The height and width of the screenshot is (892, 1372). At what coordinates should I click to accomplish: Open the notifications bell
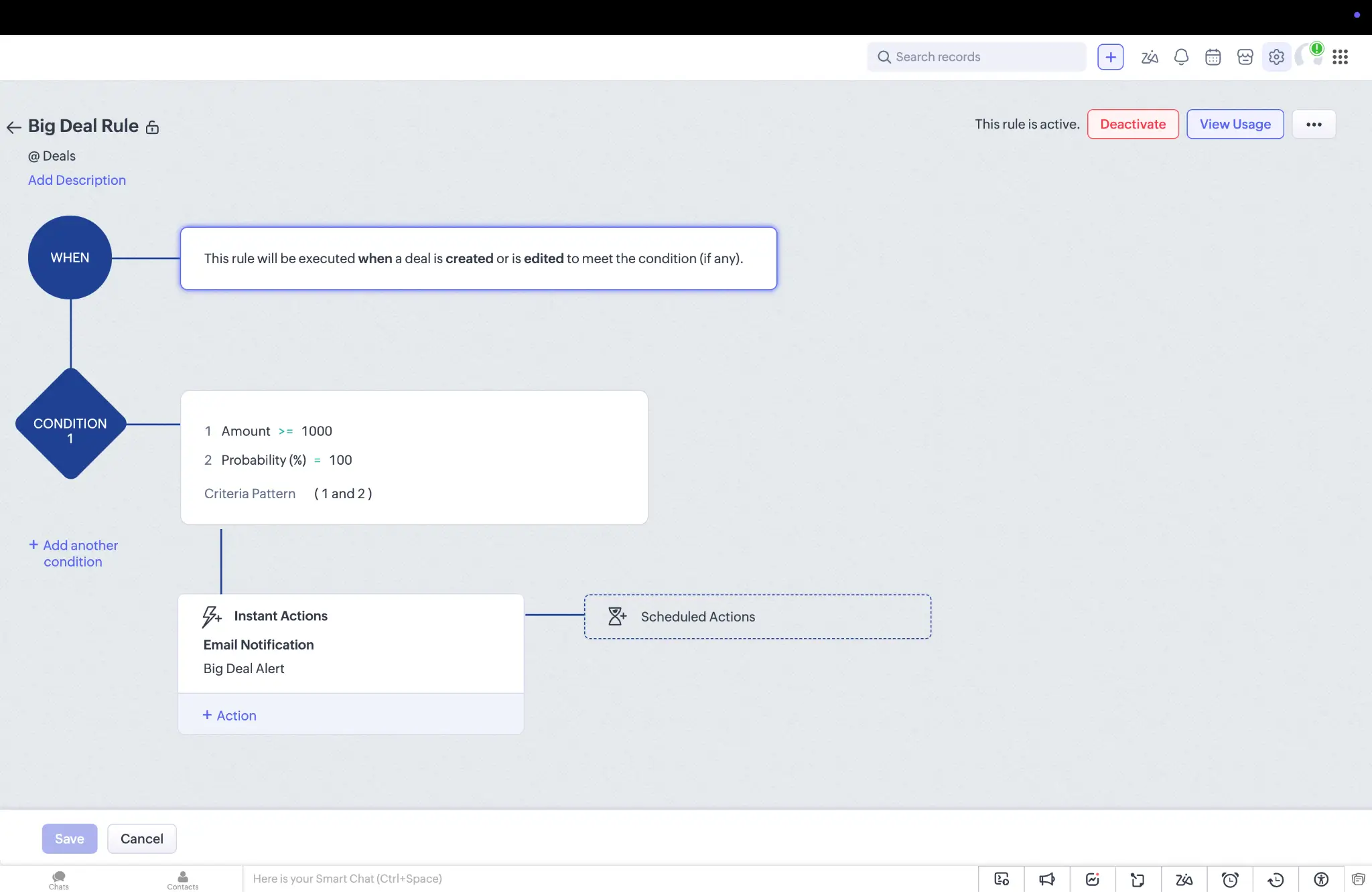pyautogui.click(x=1180, y=57)
